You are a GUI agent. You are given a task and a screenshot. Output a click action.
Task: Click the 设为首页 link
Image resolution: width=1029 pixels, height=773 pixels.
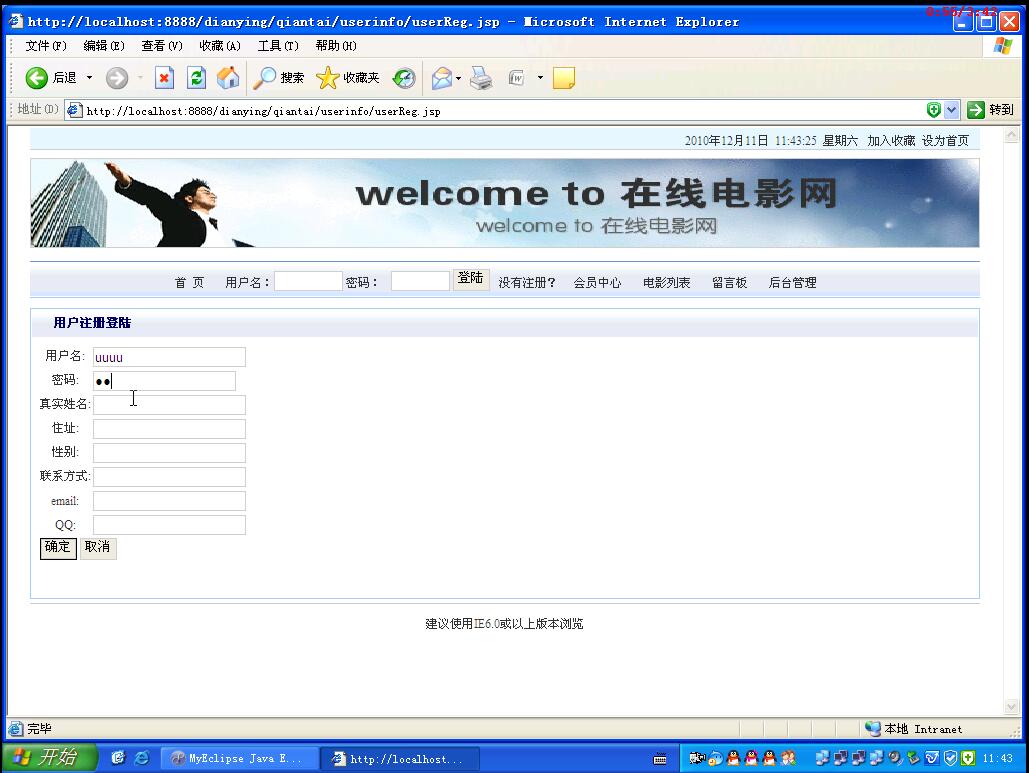945,140
